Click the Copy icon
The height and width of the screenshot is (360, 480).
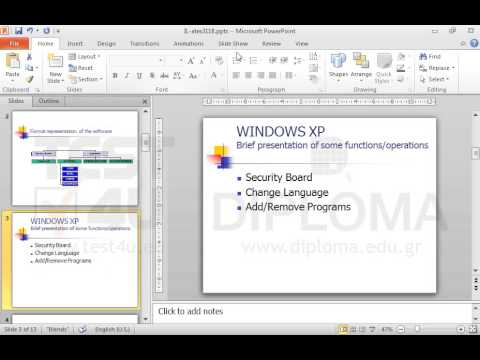29,68
